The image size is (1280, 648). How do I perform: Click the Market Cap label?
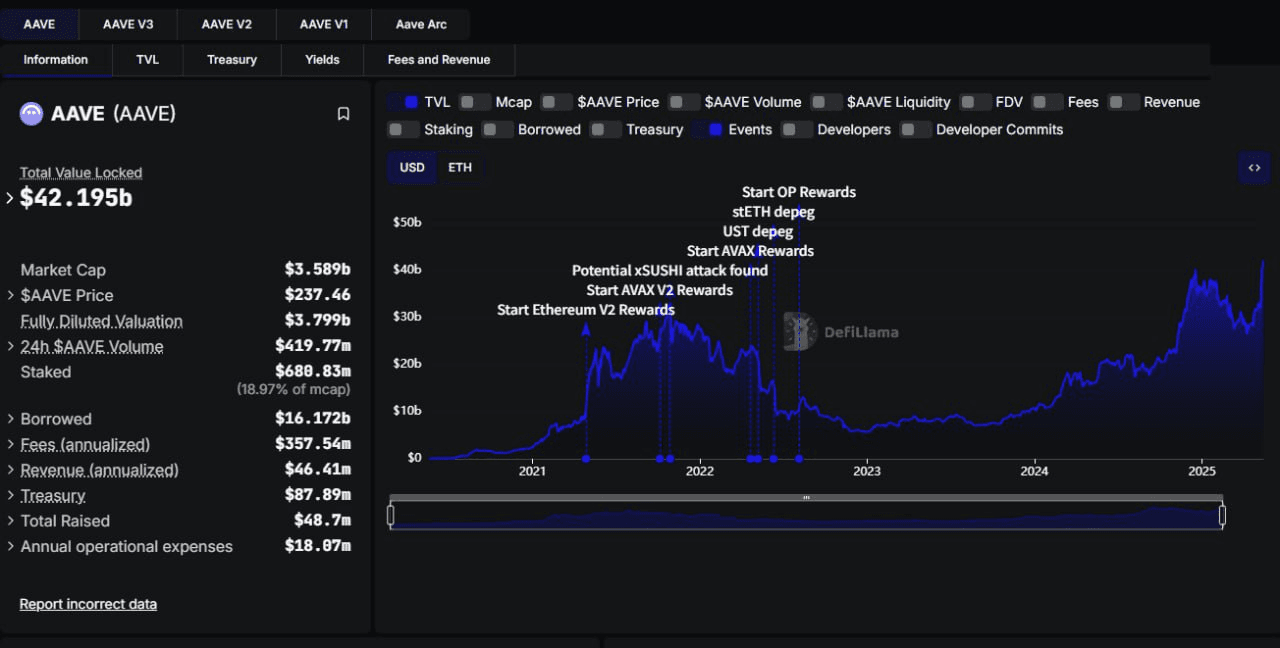63,270
